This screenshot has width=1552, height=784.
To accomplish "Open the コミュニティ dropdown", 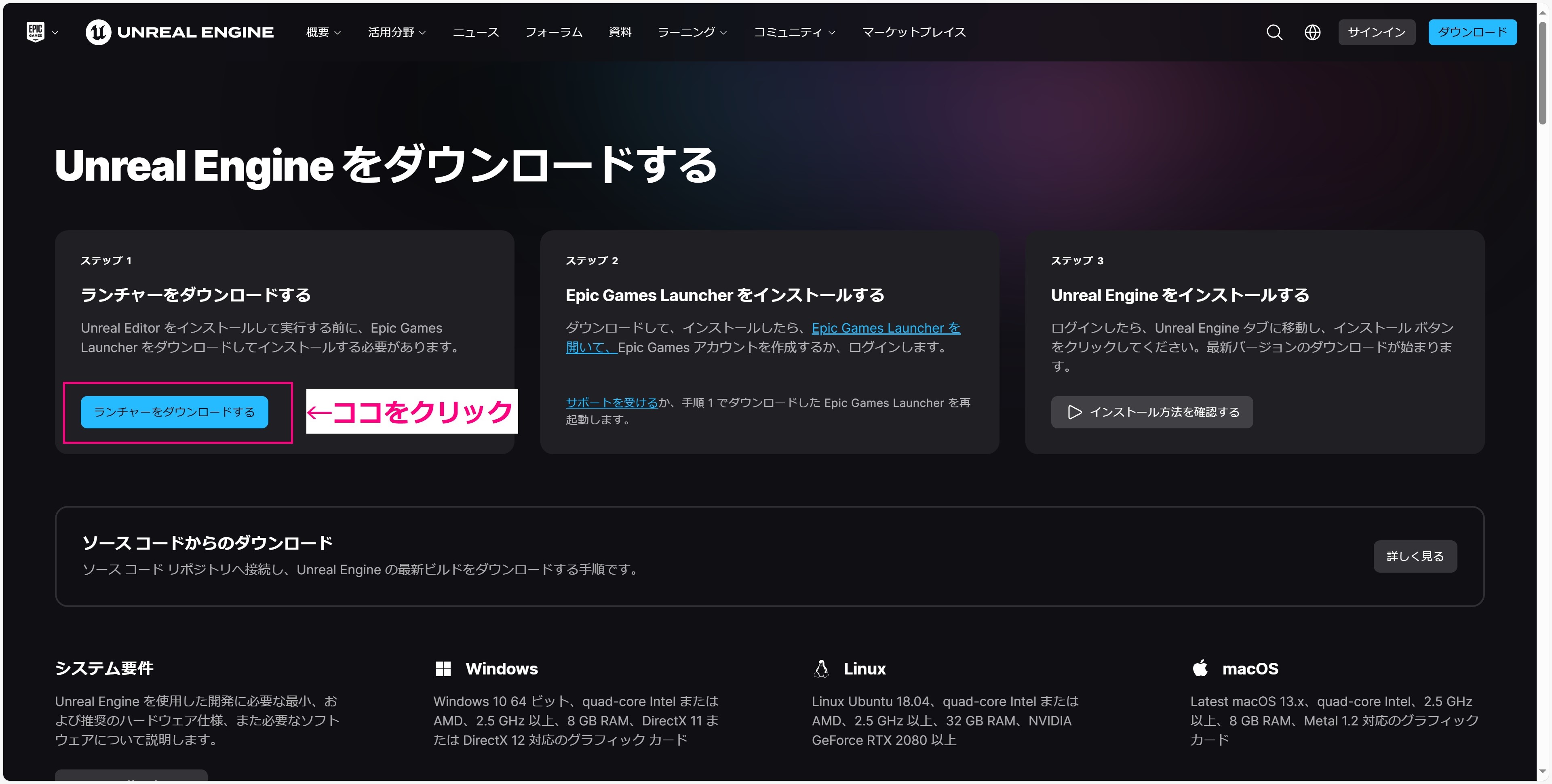I will click(794, 33).
